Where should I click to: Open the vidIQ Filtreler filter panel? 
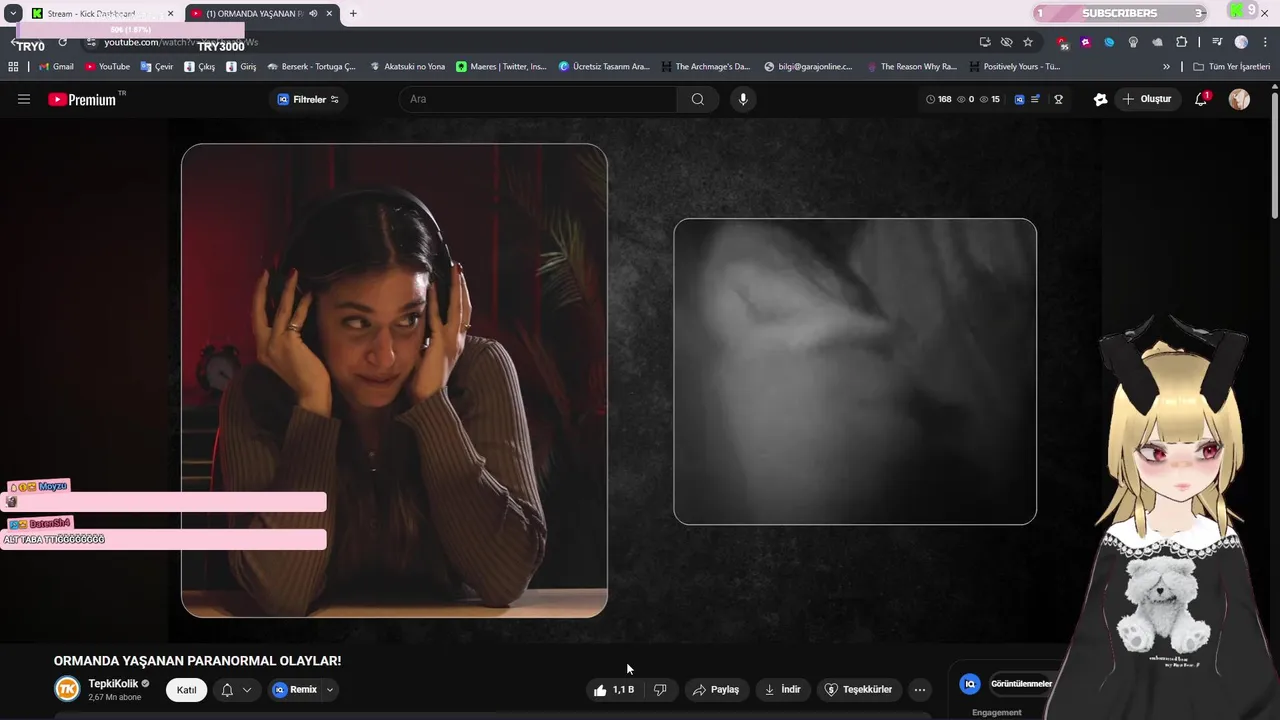308,99
